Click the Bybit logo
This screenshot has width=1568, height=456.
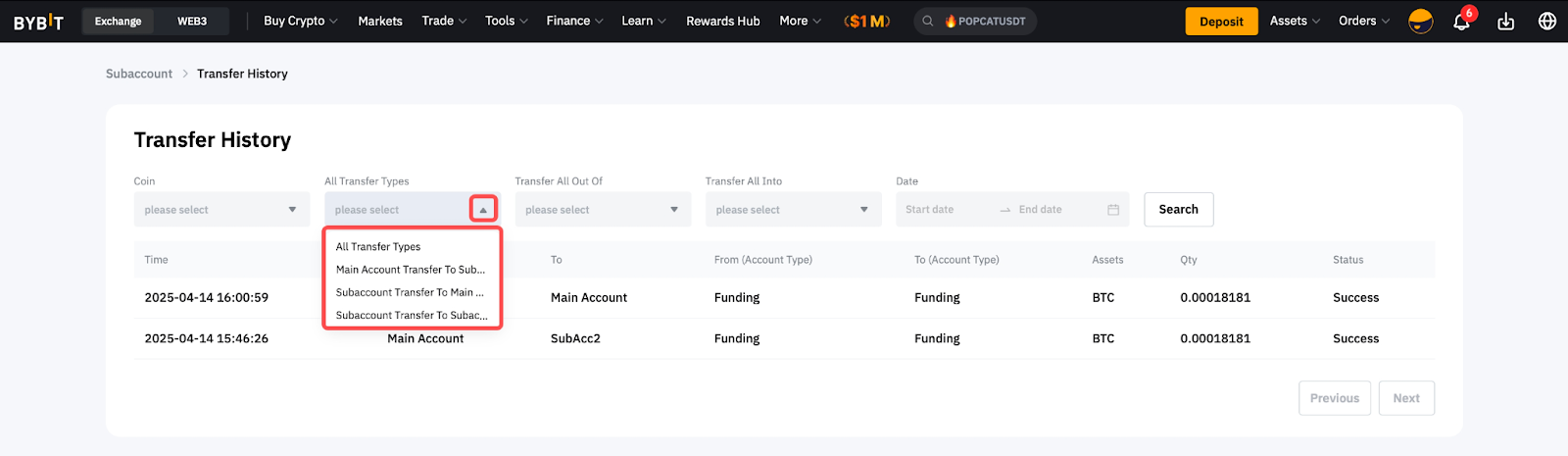38,22
